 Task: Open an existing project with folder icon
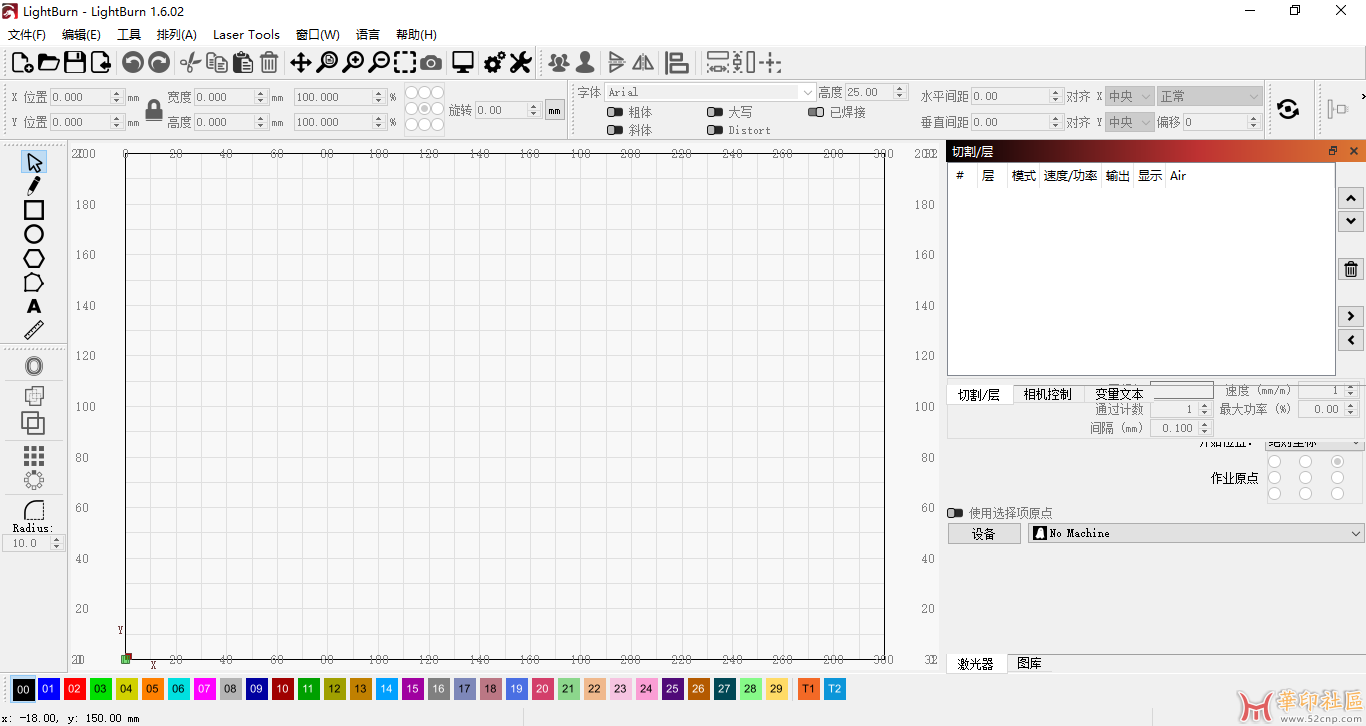[x=48, y=63]
